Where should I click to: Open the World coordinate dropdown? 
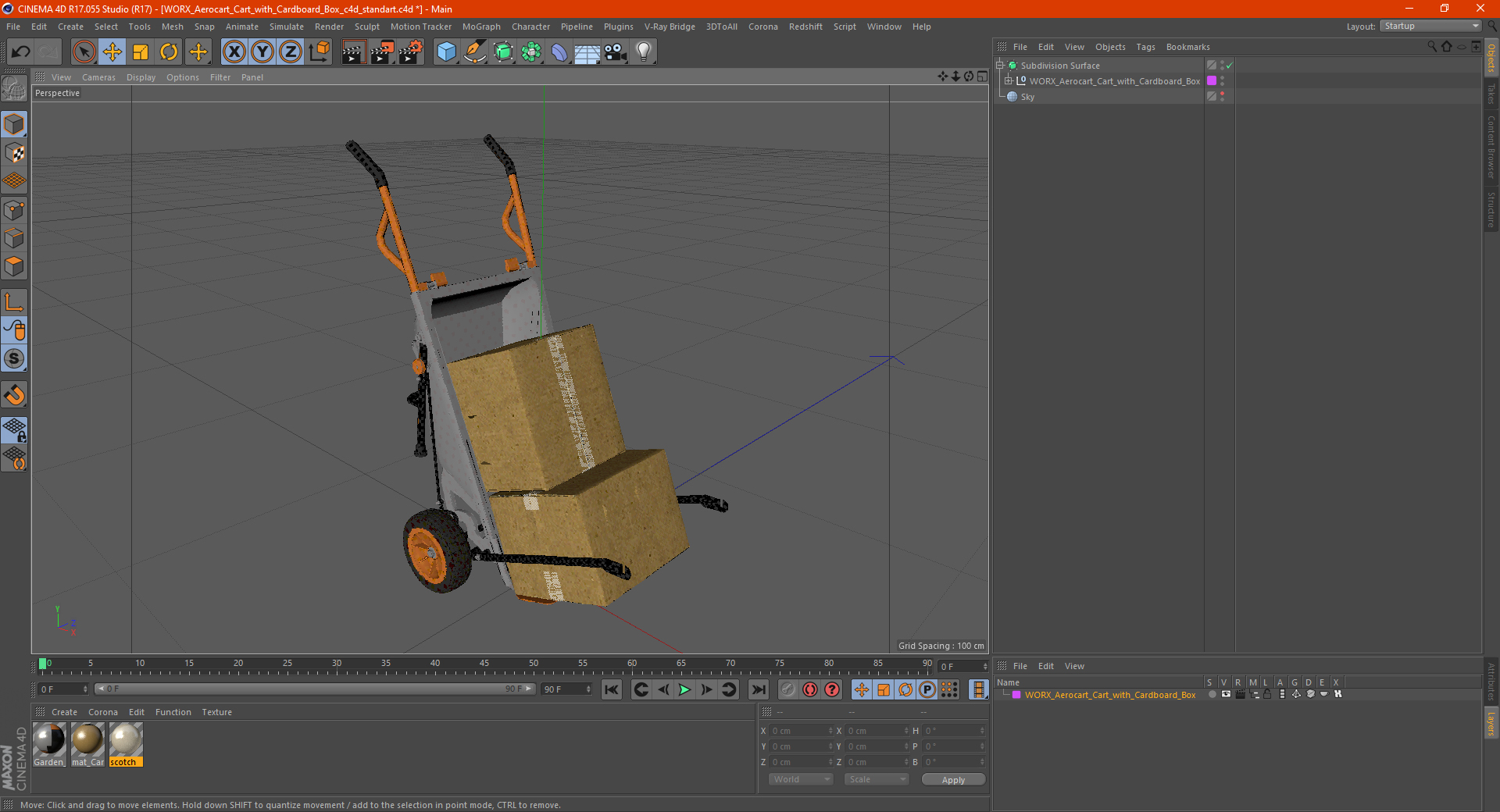pyautogui.click(x=801, y=779)
